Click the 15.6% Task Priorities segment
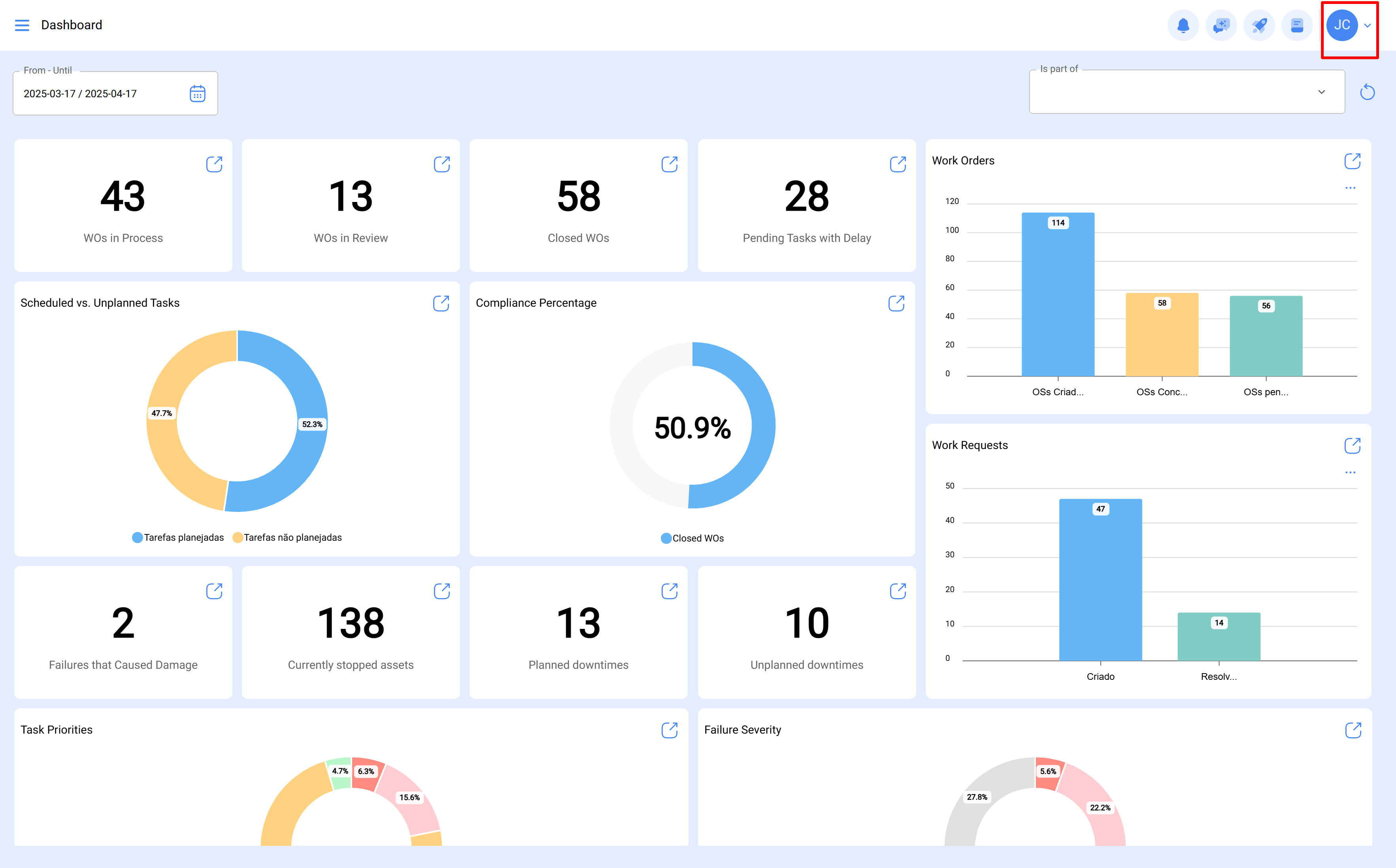The image size is (1396, 868). click(409, 797)
